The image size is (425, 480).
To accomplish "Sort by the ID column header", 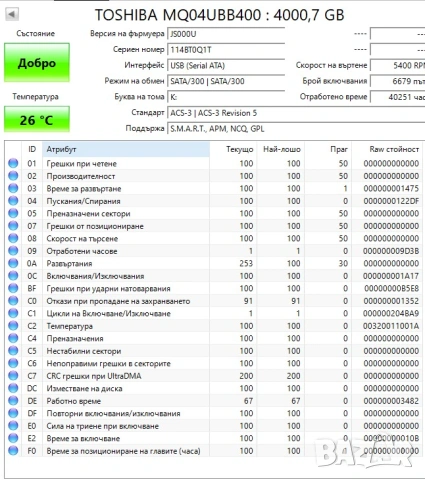I will 32,149.
